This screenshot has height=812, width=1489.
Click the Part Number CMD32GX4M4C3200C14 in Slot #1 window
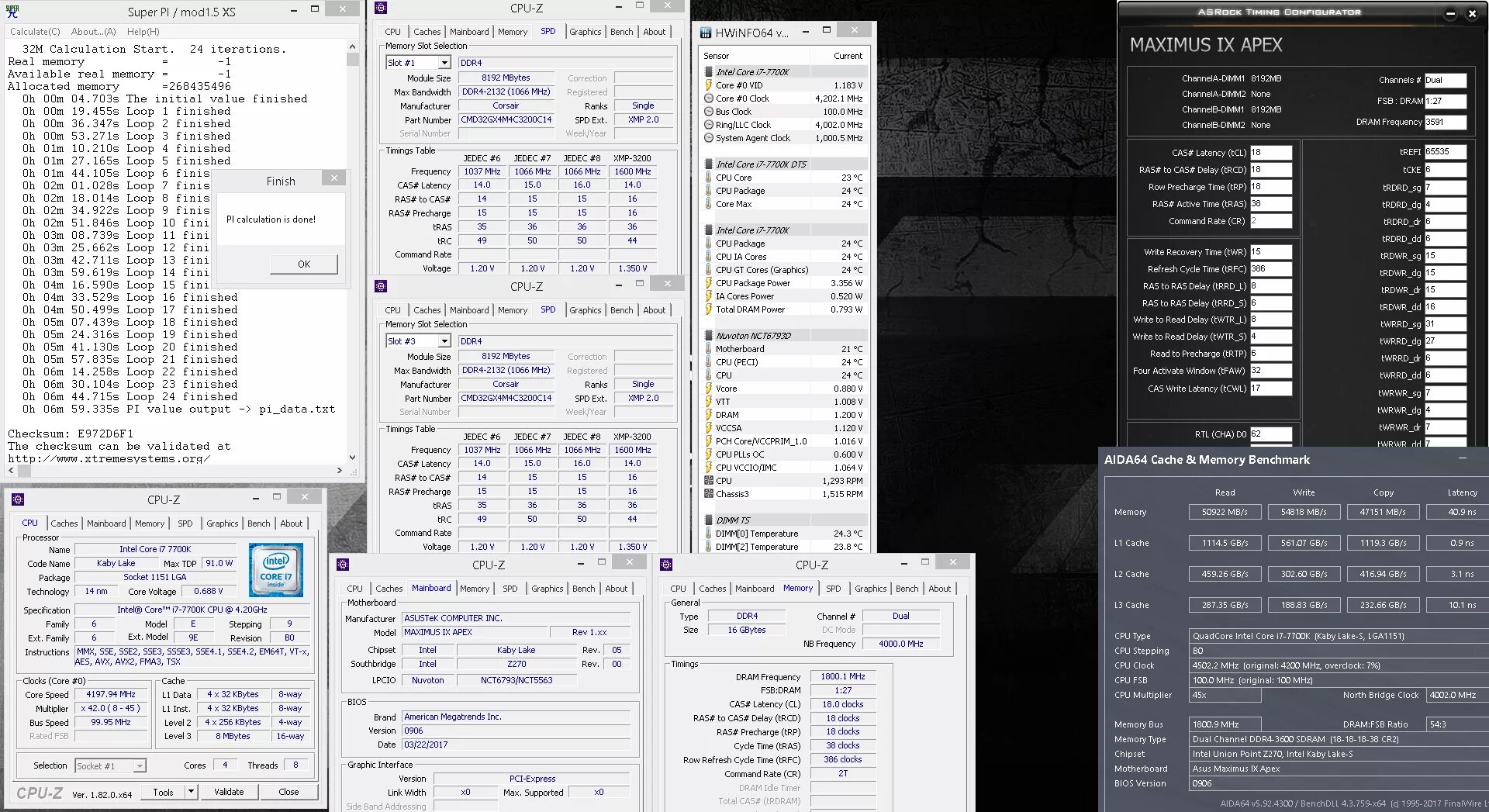[506, 120]
